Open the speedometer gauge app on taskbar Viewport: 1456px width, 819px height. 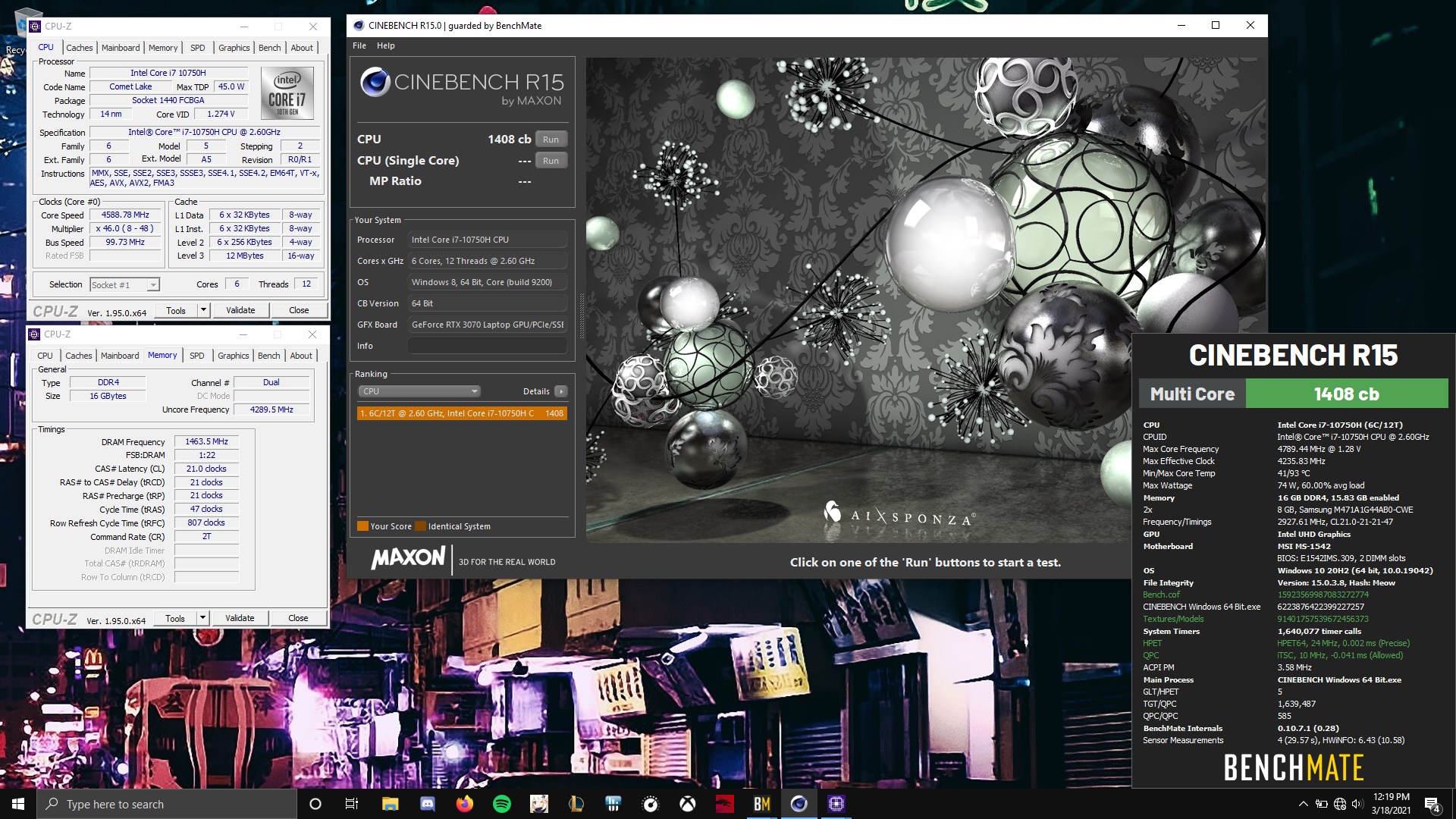pos(650,804)
